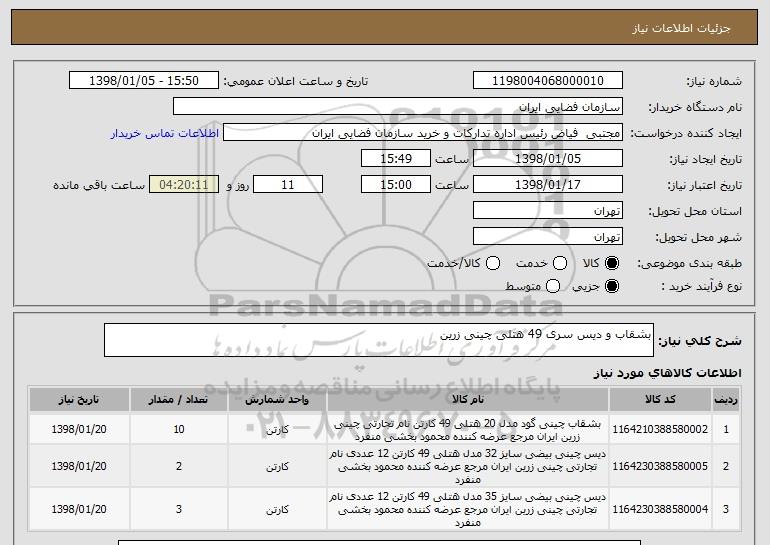Select the متوسط purchase process radio

(x=553, y=286)
